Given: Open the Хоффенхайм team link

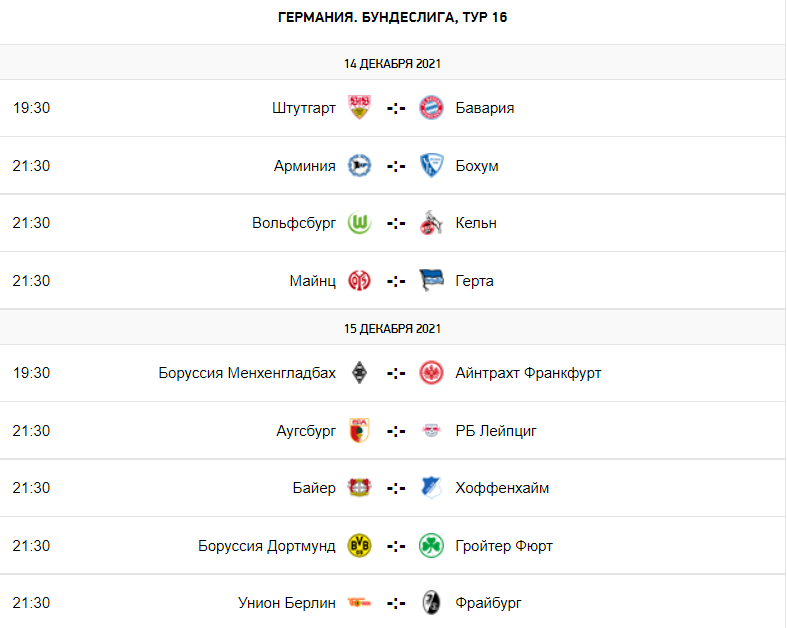Looking at the screenshot, I should (x=502, y=488).
